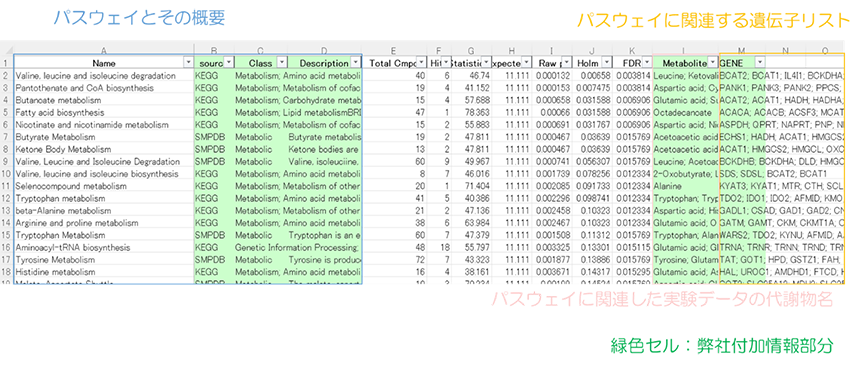Open the Metabolite column filter dropdown
The height and width of the screenshot is (365, 850).
click(x=713, y=62)
